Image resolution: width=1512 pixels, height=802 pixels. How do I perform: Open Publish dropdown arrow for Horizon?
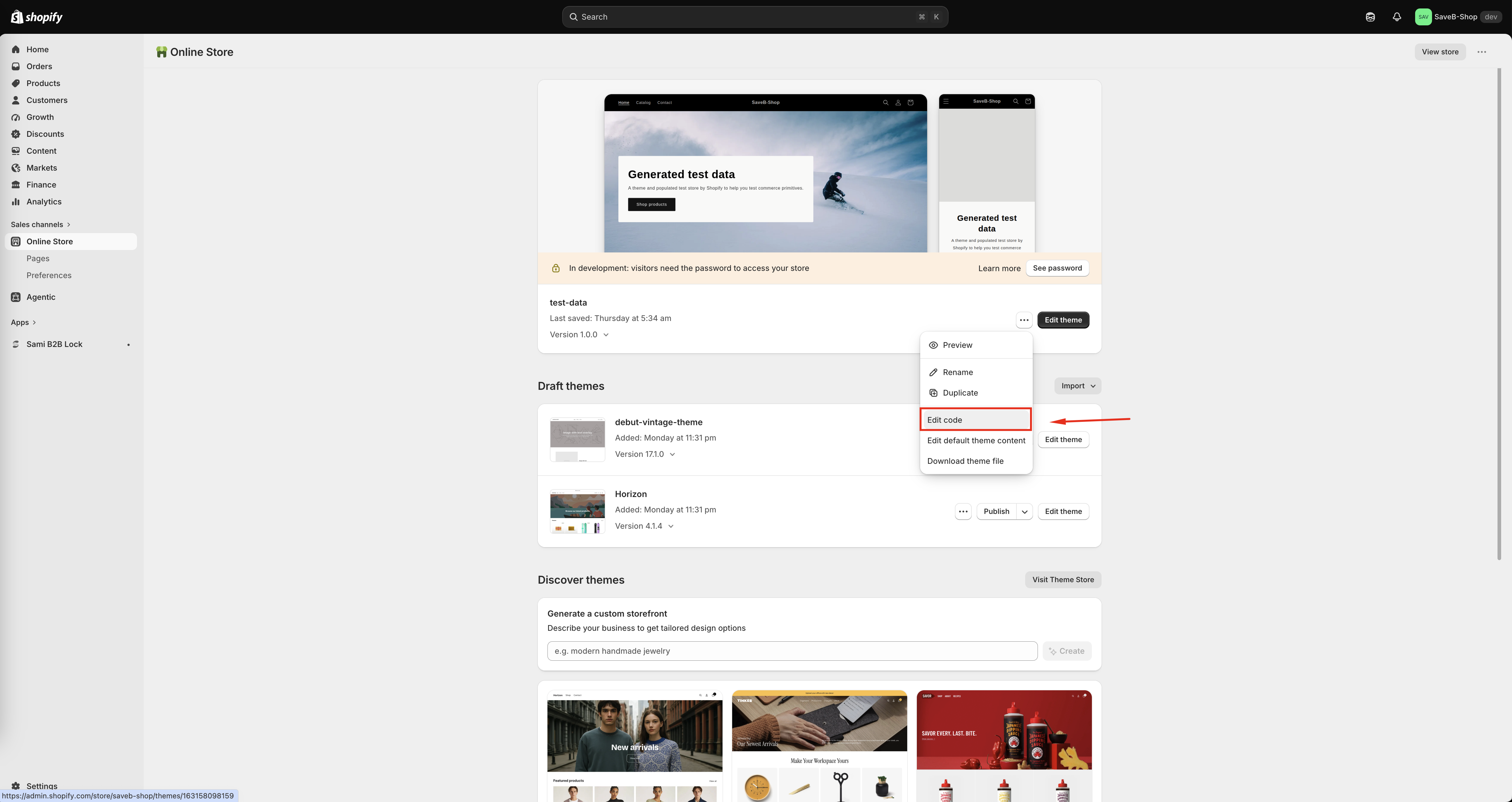(x=1024, y=512)
